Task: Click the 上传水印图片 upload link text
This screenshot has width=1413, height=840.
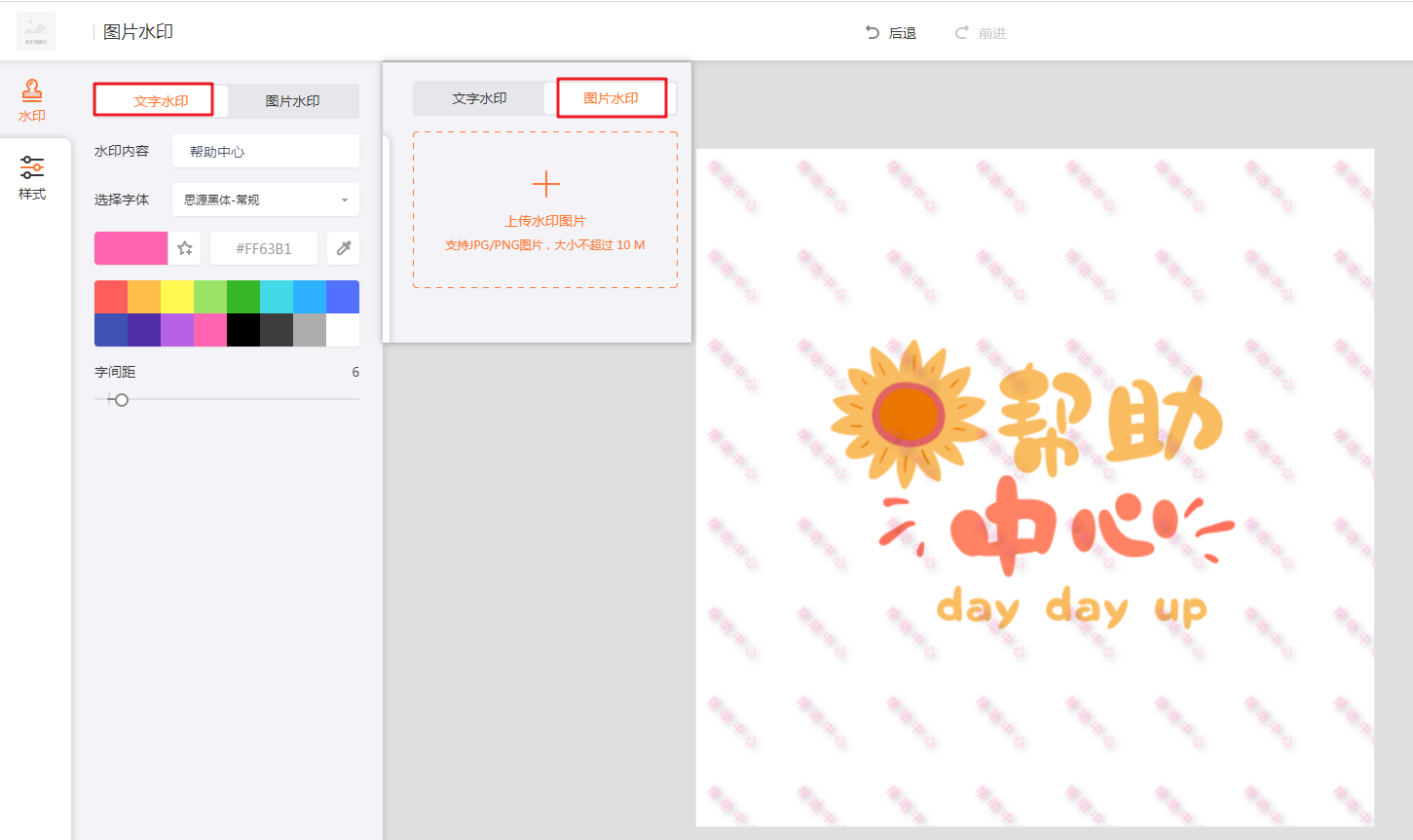Action: 545,221
